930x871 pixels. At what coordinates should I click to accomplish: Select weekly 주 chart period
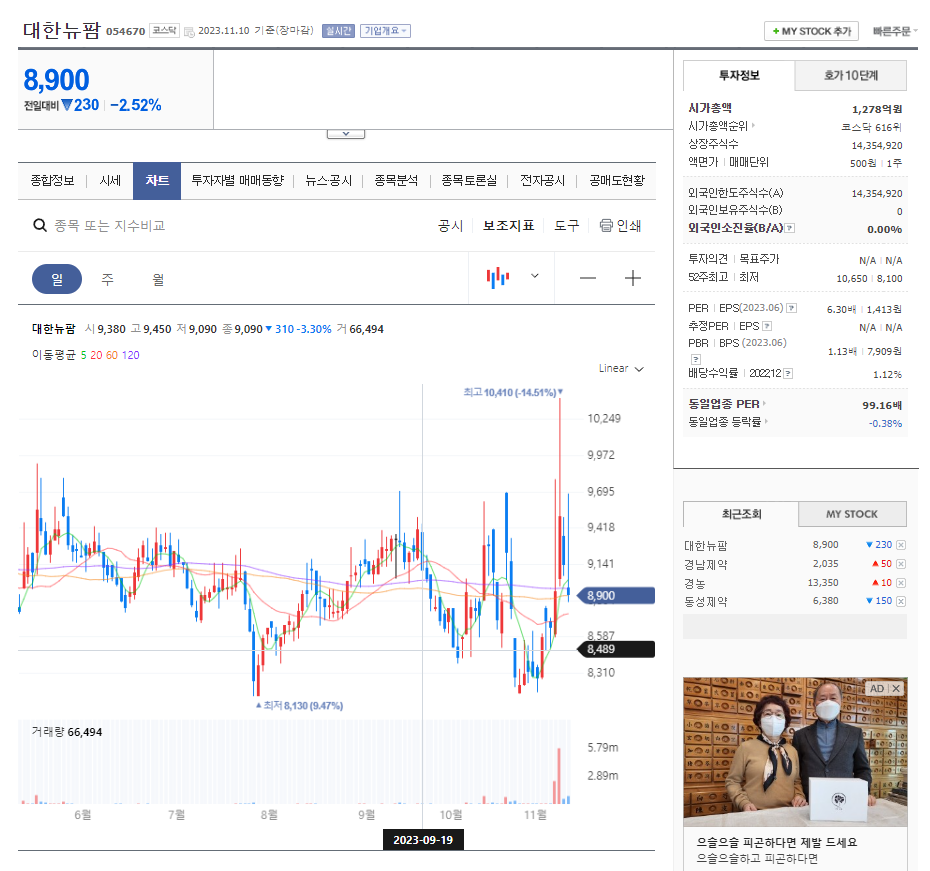107,279
